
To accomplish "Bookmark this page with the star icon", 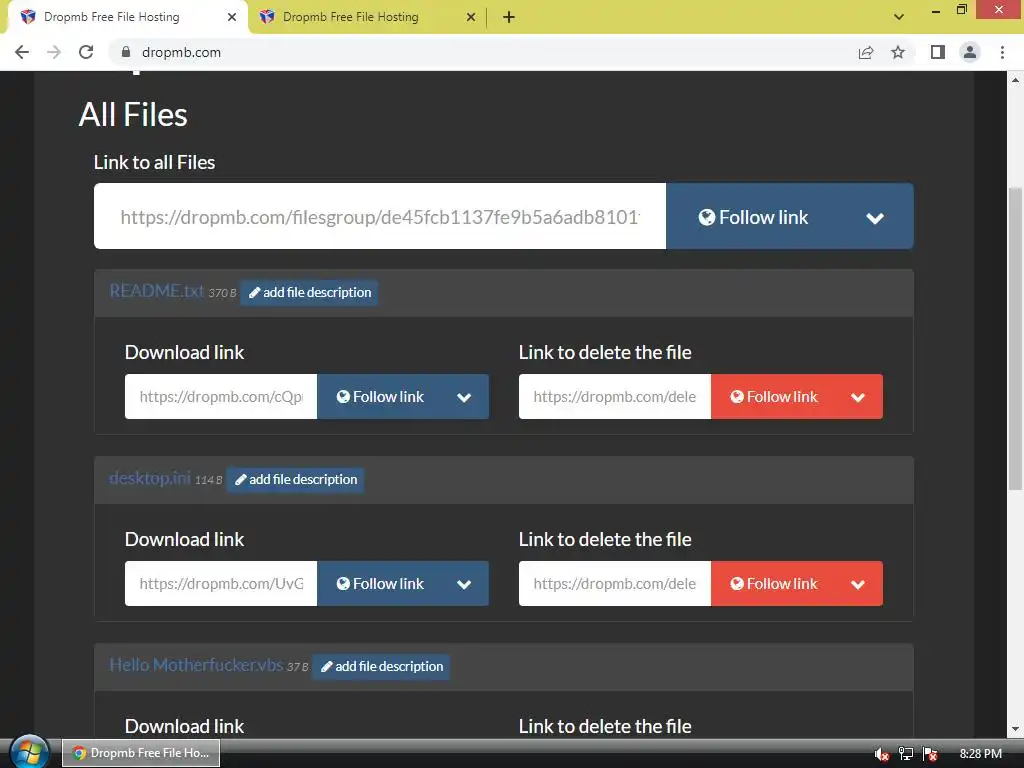I will pyautogui.click(x=898, y=52).
